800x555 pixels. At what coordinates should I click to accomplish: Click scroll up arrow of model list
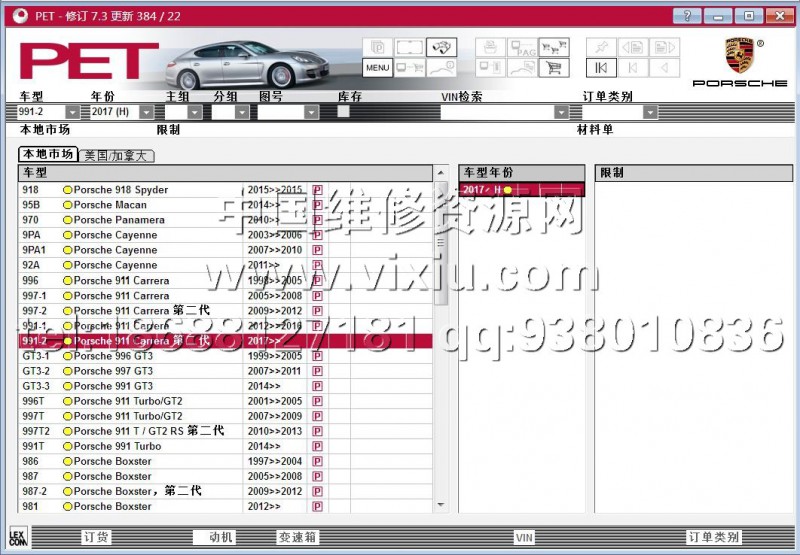pyautogui.click(x=441, y=173)
